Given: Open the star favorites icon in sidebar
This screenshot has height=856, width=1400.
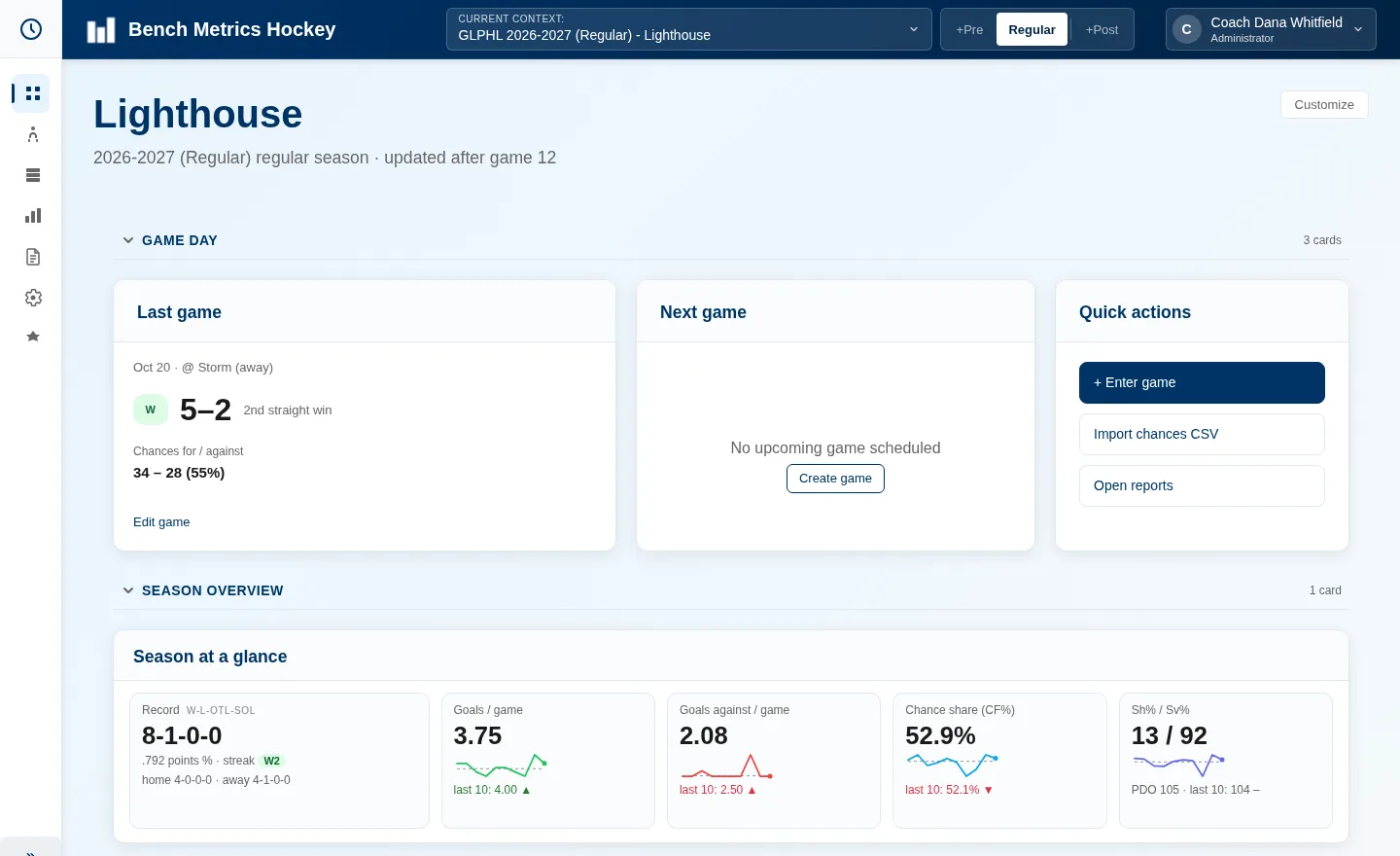Looking at the screenshot, I should [33, 337].
